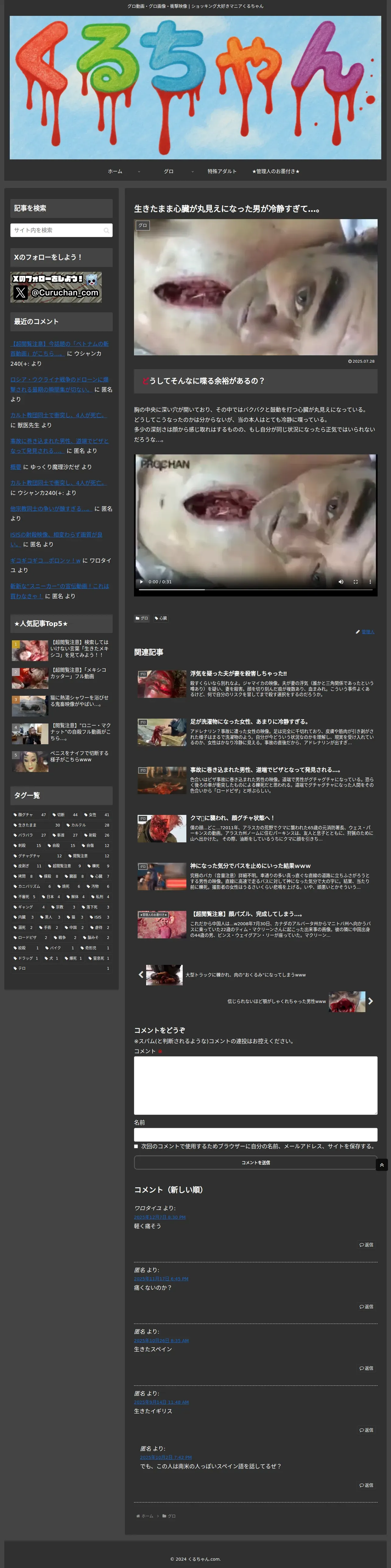Click the search magnifier icon in the sidebar
Screen dimensions: 391x1568
tap(106, 230)
